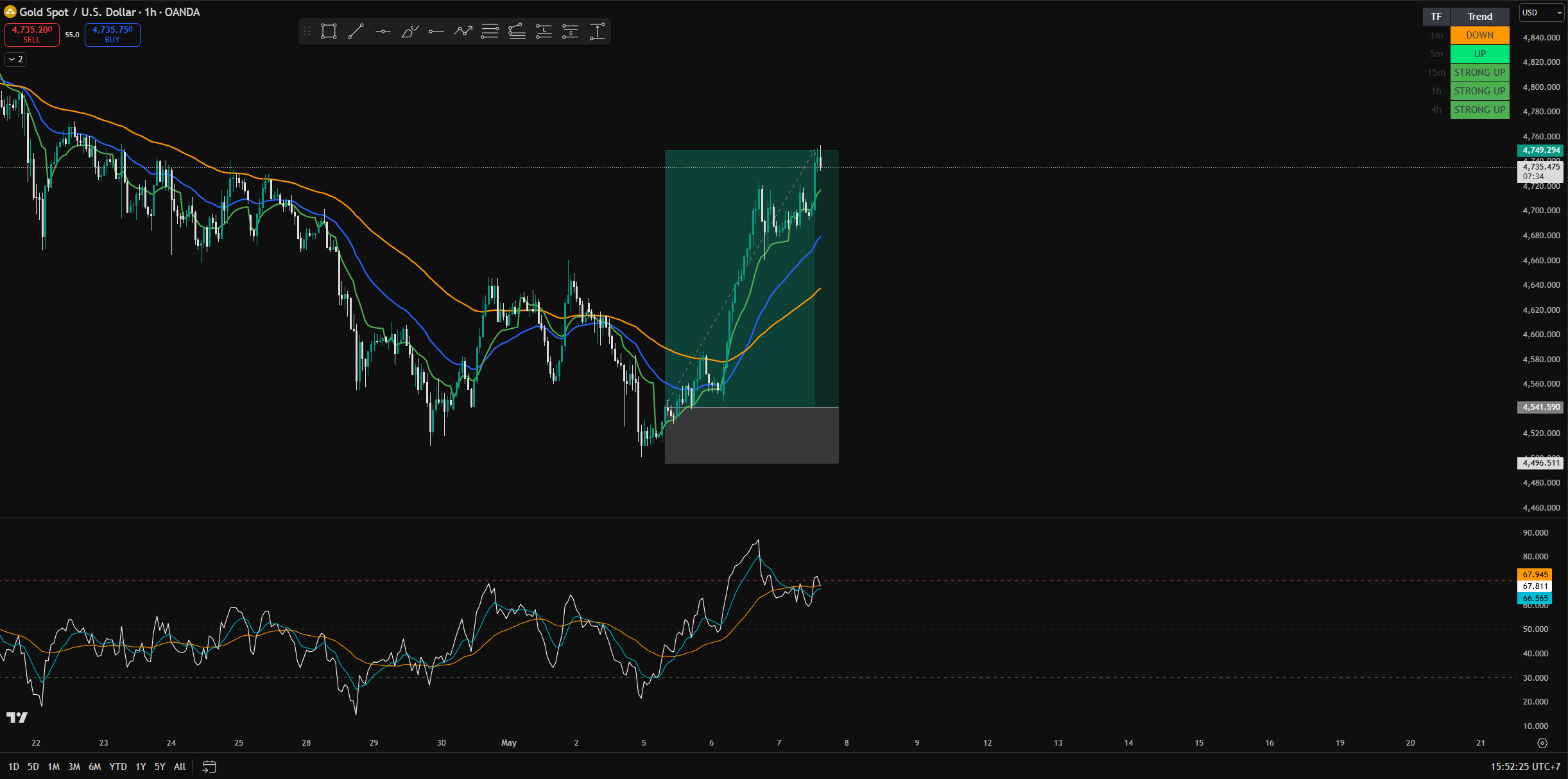Select the Long Position tool
Screen dimensions: 1568x779
[544, 31]
